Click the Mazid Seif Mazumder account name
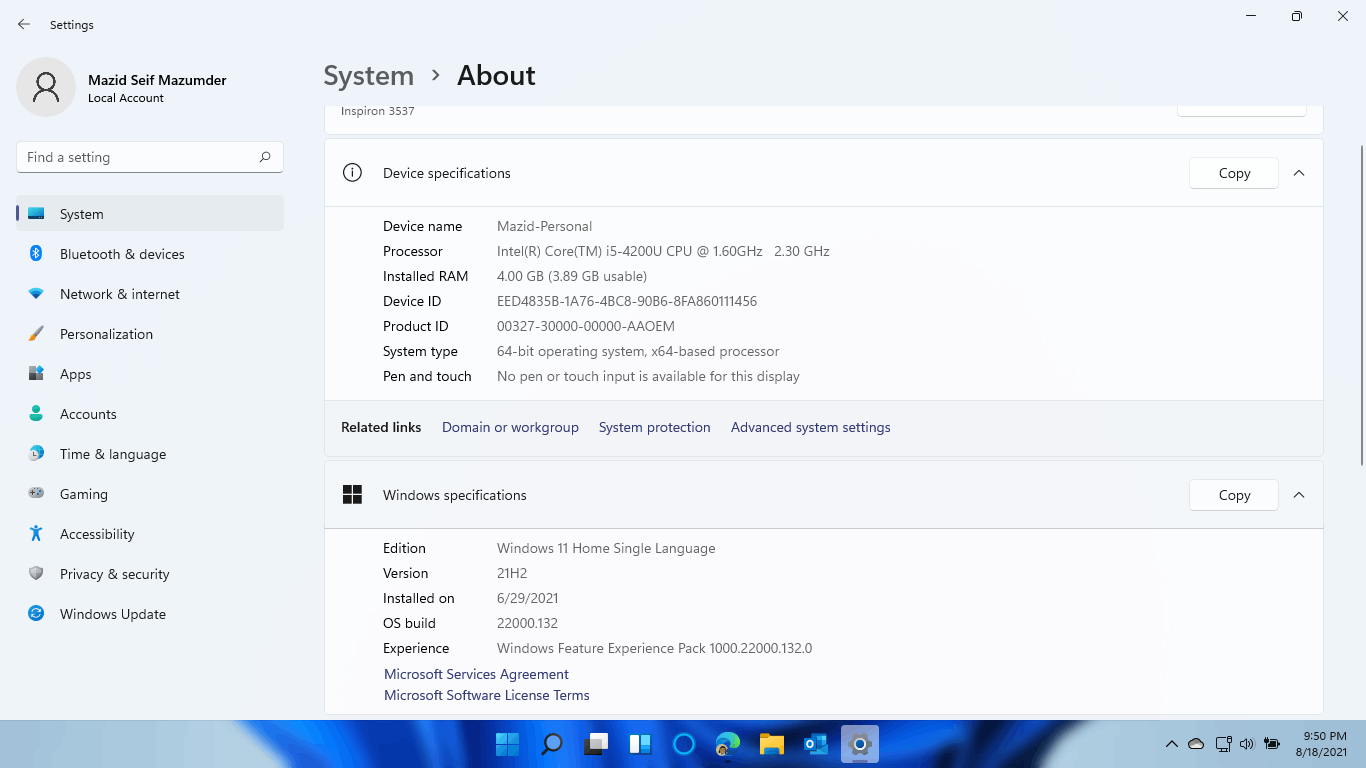Viewport: 1366px width, 768px height. coord(157,80)
